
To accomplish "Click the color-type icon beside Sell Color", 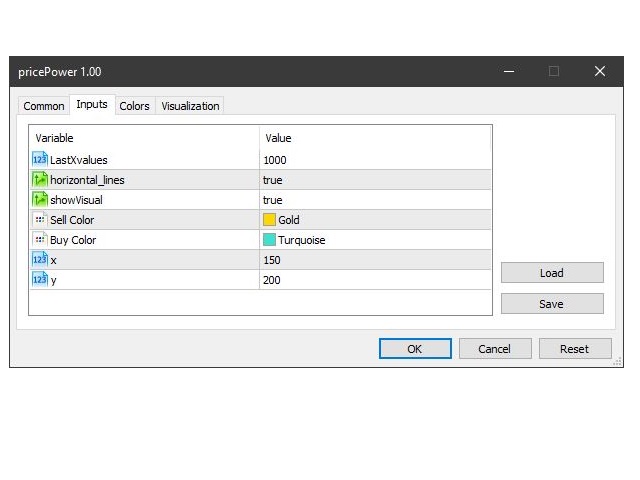I will (40, 219).
